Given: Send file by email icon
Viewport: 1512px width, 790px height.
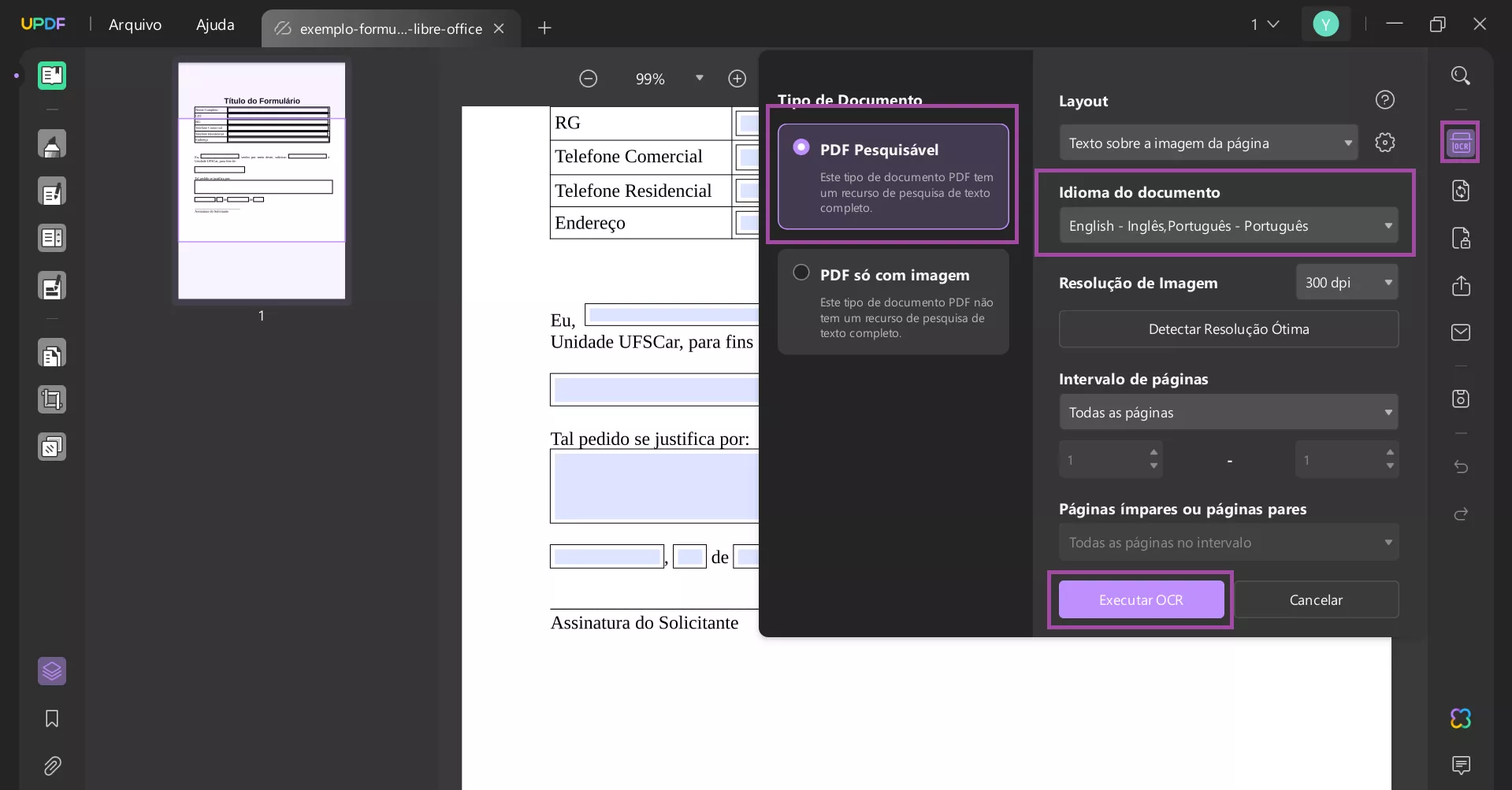Looking at the screenshot, I should (x=1461, y=332).
